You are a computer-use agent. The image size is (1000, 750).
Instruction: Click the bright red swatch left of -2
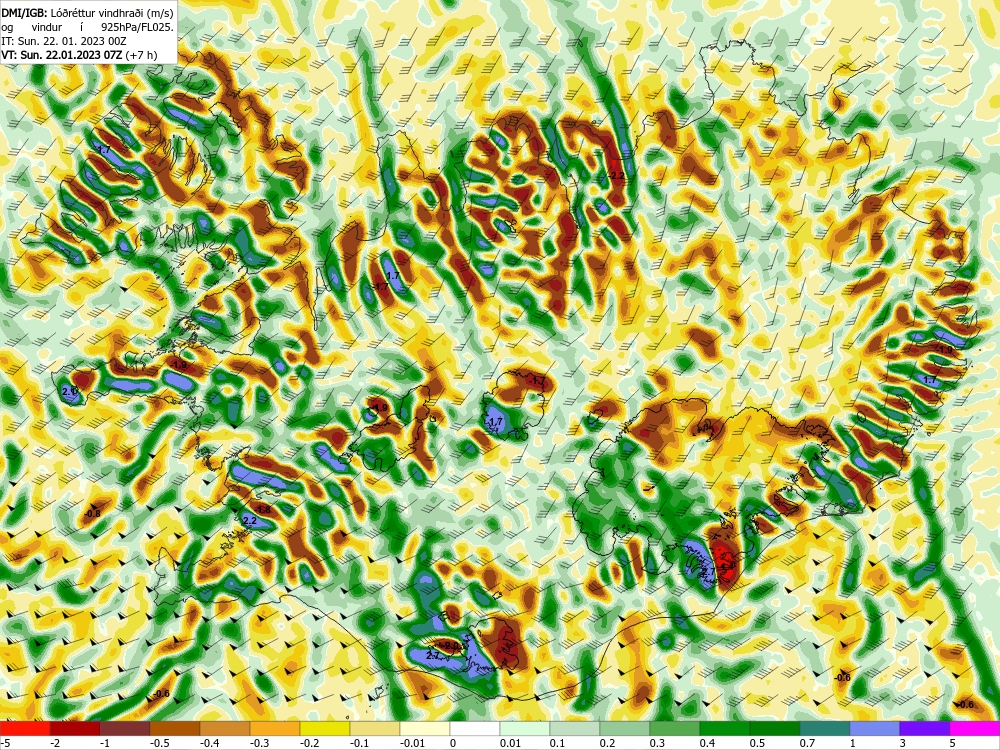25,728
